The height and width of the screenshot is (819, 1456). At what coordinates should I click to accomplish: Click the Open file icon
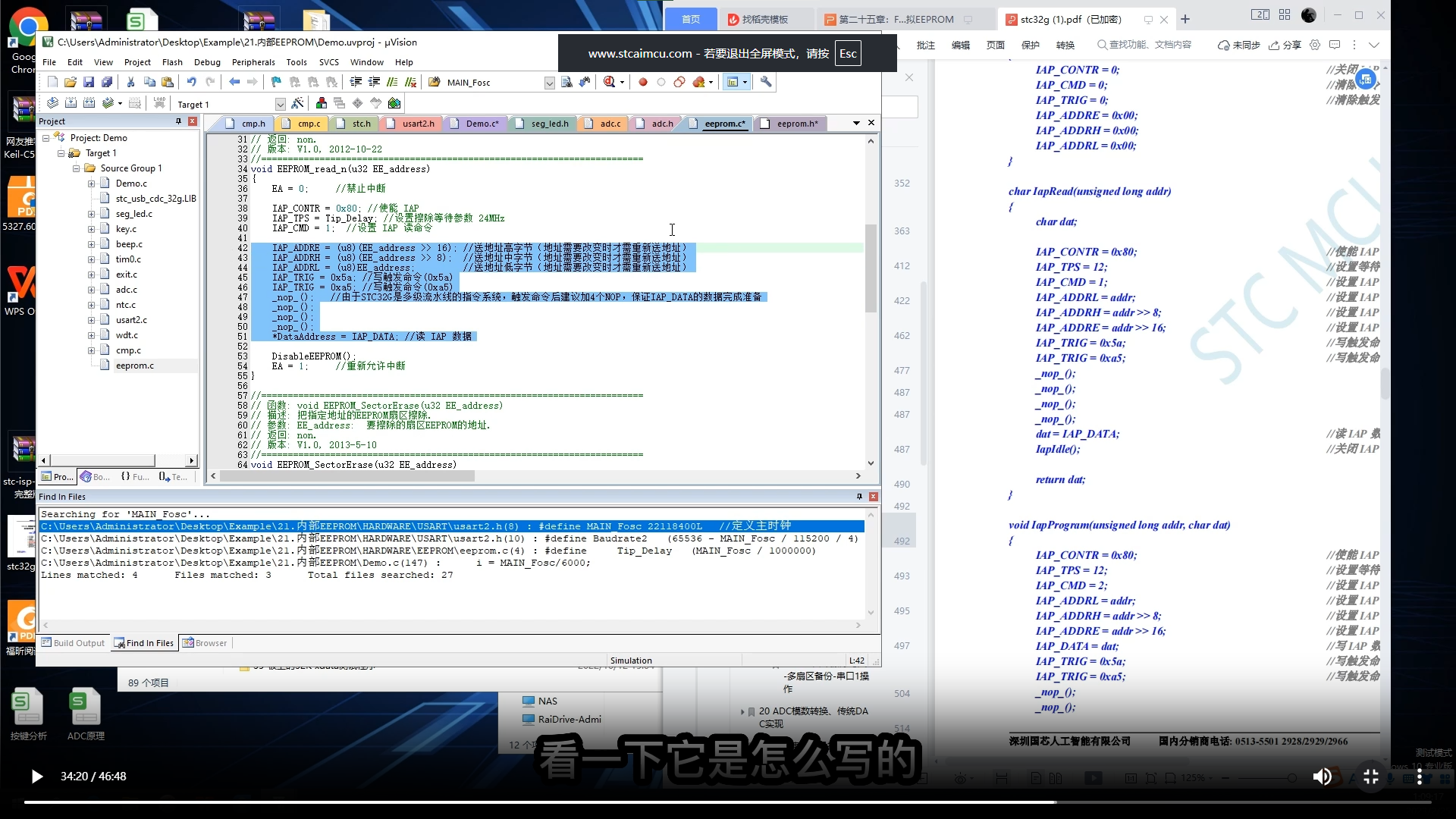pyautogui.click(x=71, y=82)
